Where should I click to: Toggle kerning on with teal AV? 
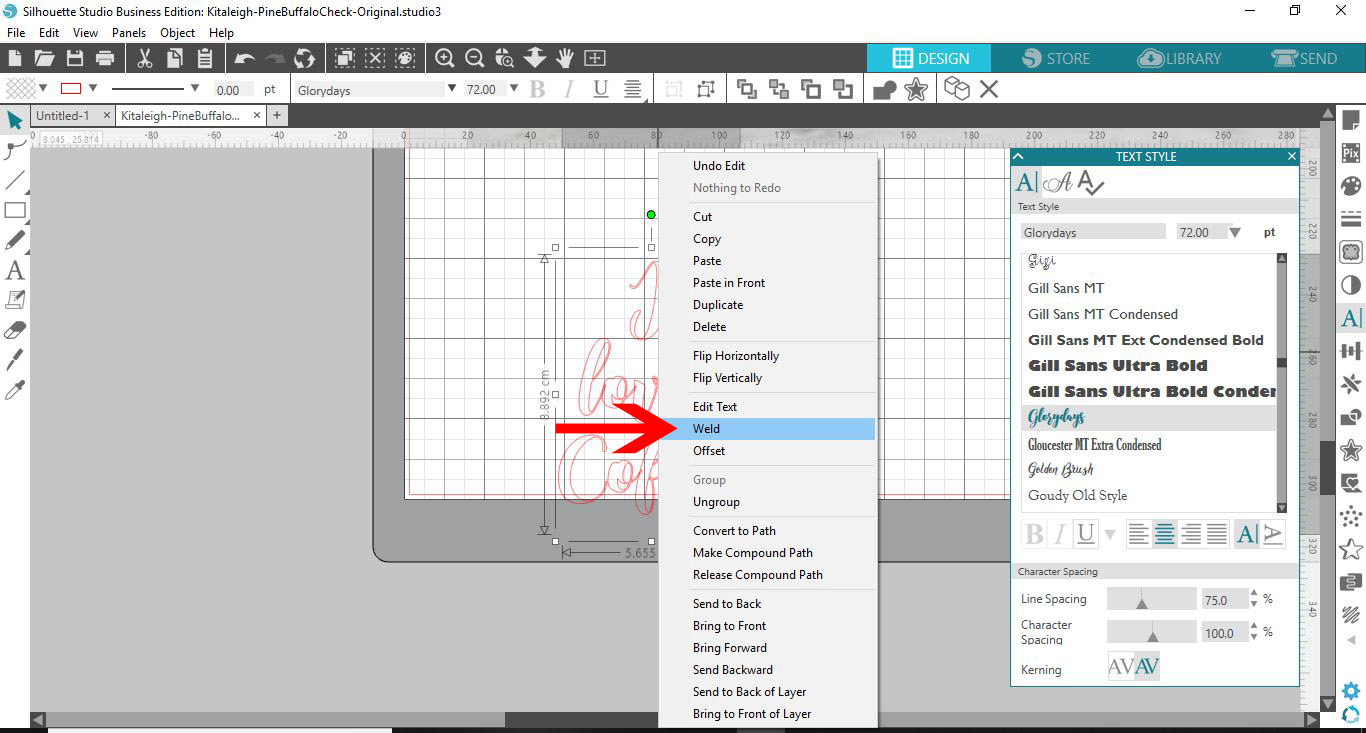(x=1147, y=666)
